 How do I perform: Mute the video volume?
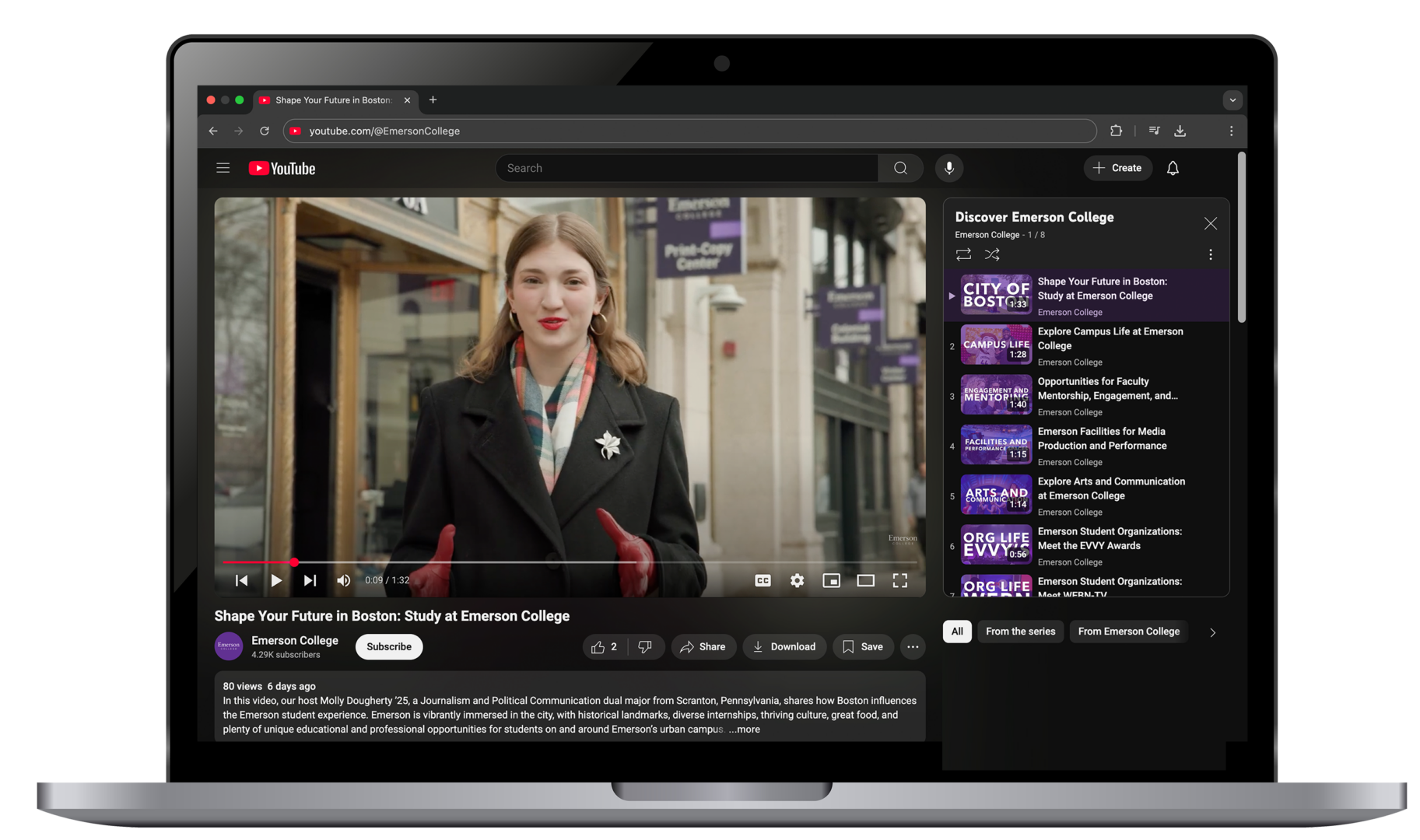coord(344,580)
